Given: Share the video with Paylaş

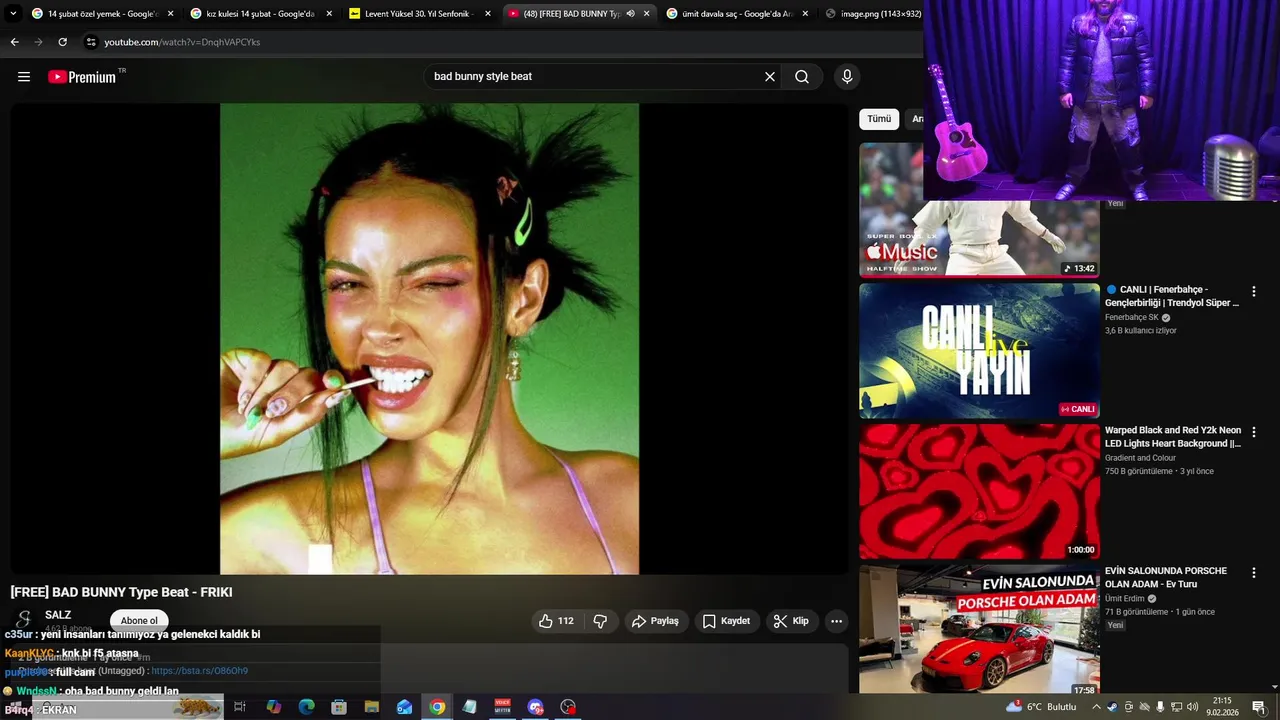Looking at the screenshot, I should pos(655,621).
